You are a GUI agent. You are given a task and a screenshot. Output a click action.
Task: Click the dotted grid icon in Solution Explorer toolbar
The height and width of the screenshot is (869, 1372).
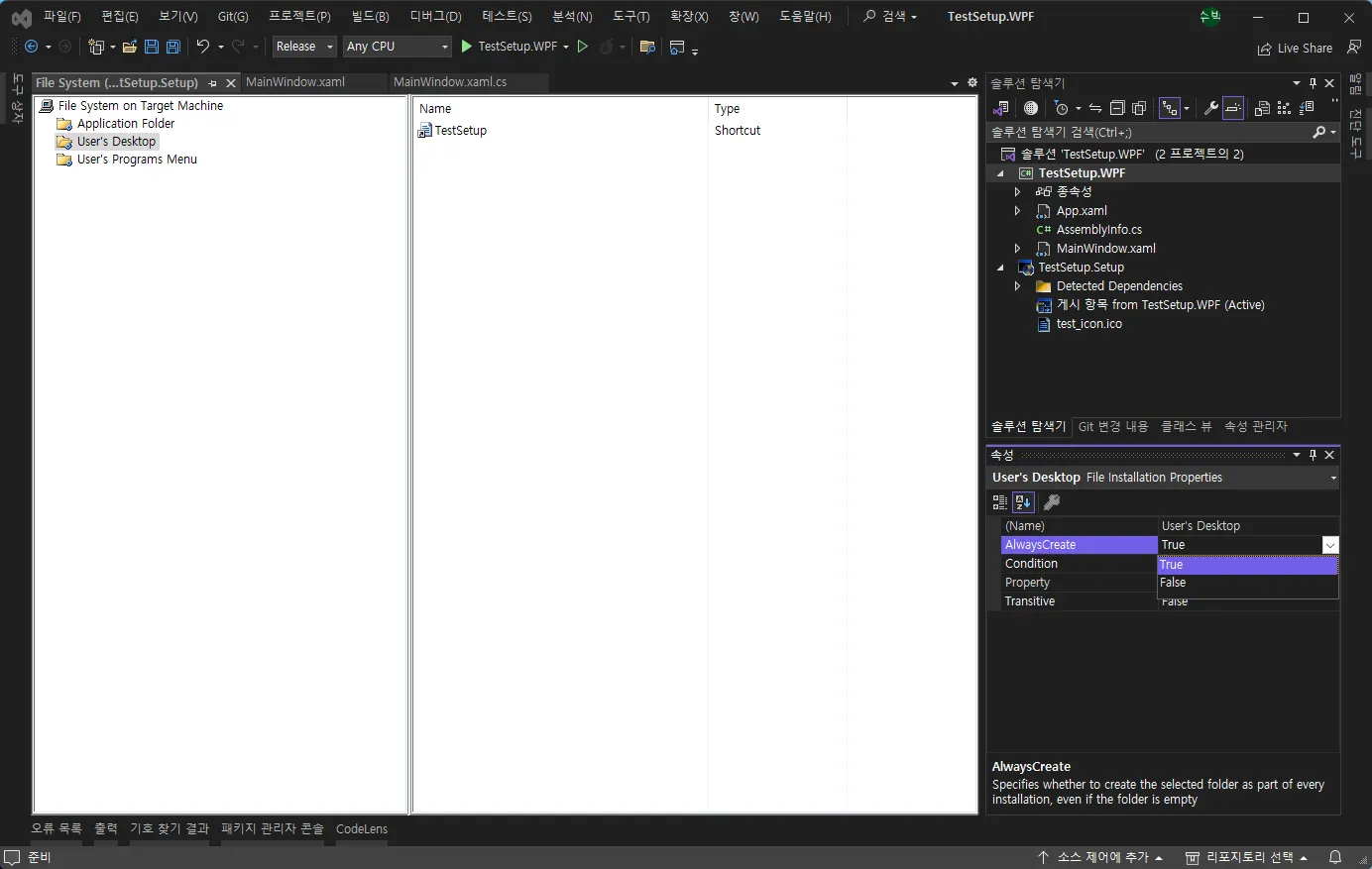click(1285, 108)
